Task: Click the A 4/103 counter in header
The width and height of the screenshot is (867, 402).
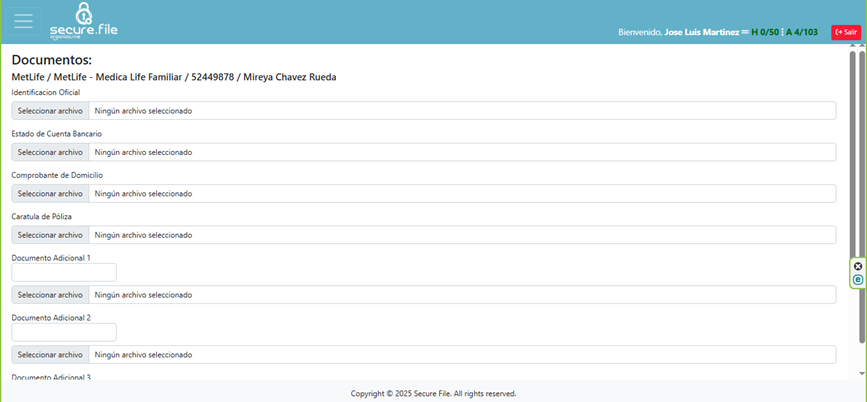Action: pyautogui.click(x=802, y=32)
